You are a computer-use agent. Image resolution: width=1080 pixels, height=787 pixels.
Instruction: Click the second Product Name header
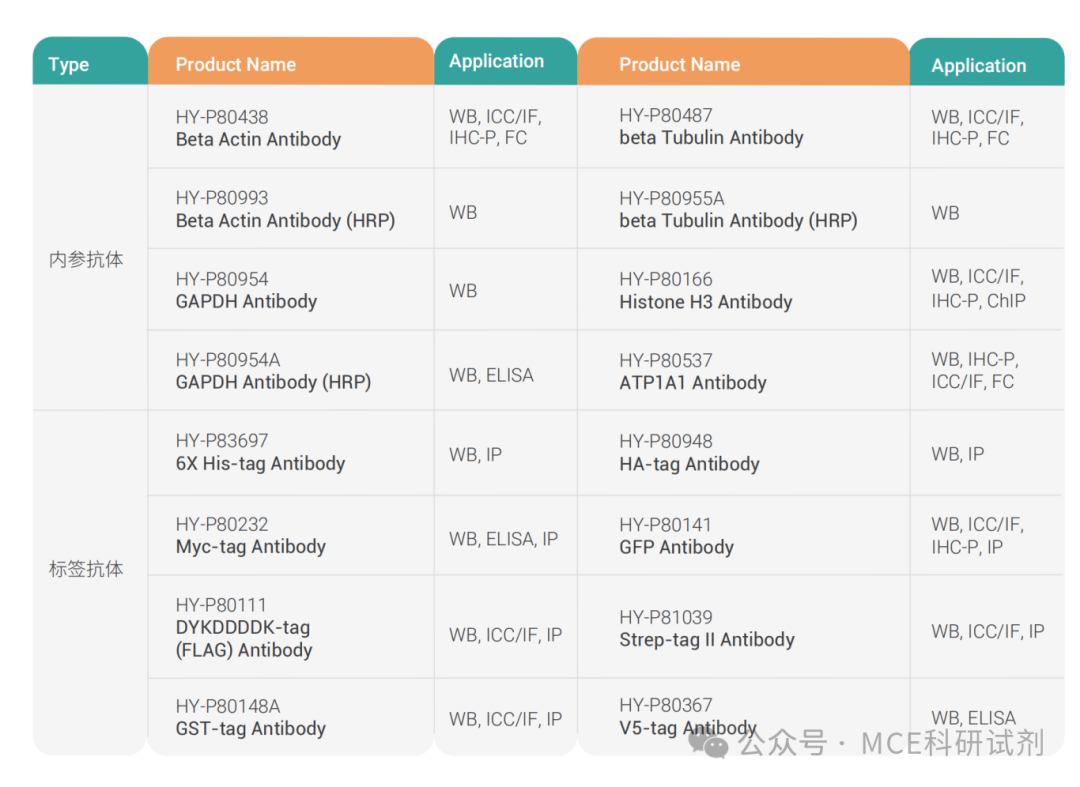[x=680, y=65]
